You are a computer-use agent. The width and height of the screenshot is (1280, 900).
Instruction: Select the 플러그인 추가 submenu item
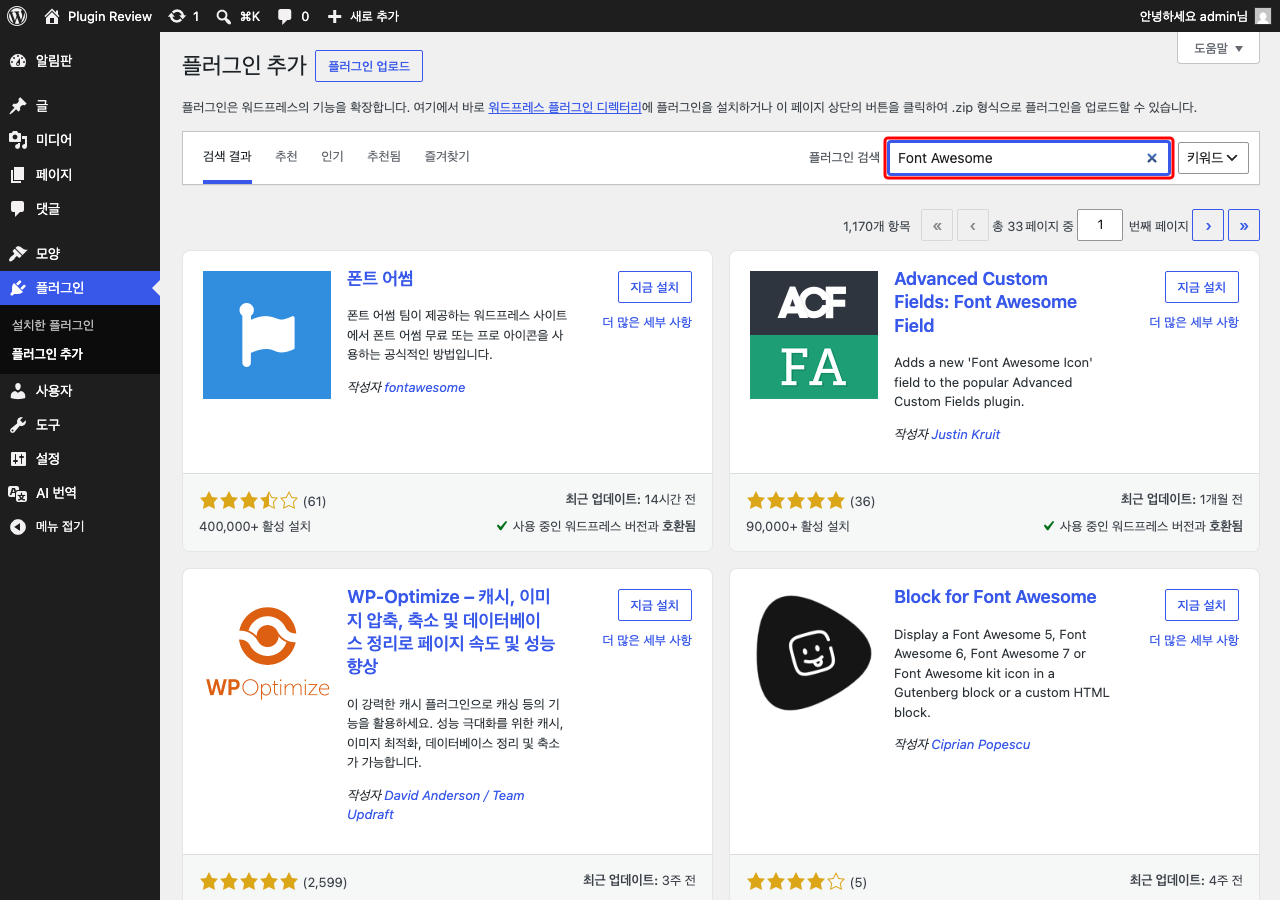click(x=47, y=354)
